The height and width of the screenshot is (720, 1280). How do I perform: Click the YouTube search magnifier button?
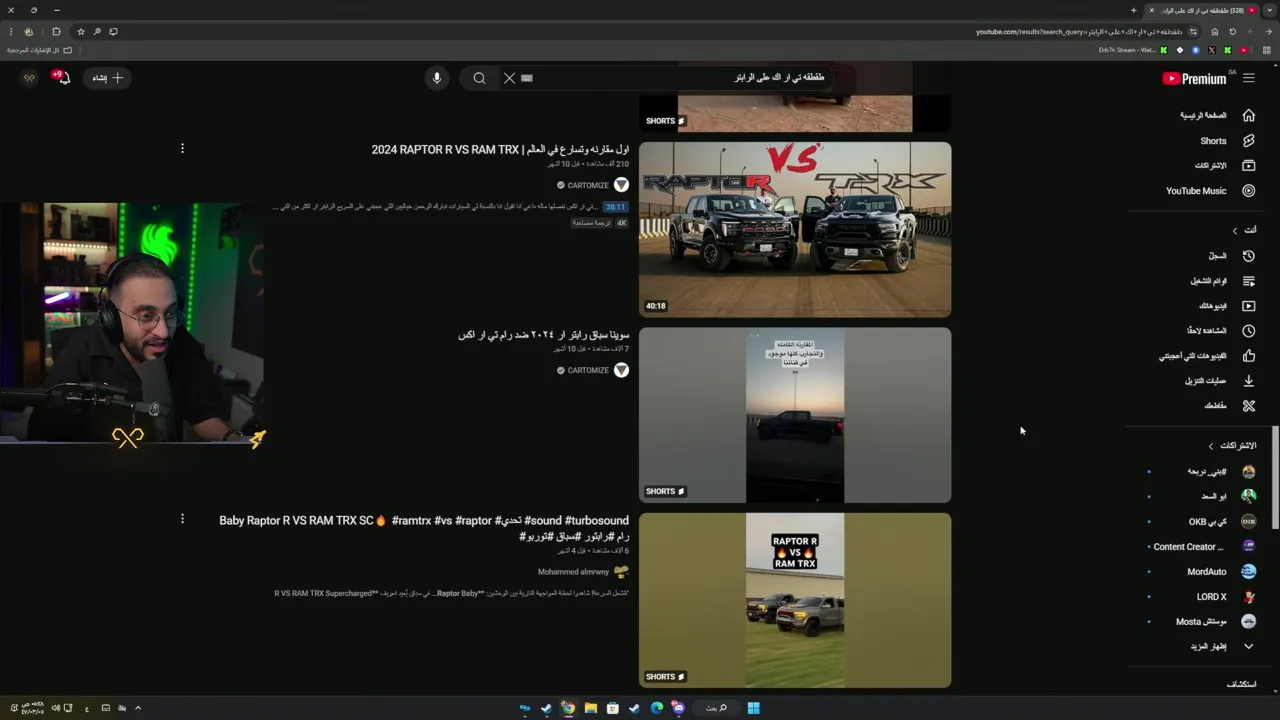coord(479,78)
